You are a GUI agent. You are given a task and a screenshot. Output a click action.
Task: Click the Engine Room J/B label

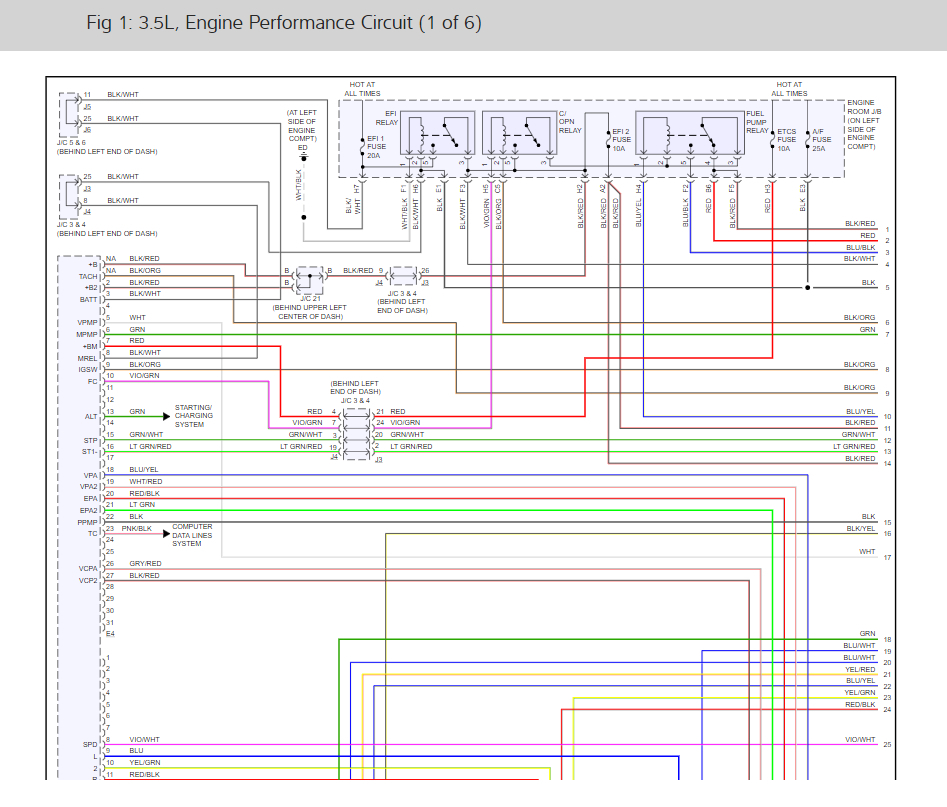click(861, 124)
